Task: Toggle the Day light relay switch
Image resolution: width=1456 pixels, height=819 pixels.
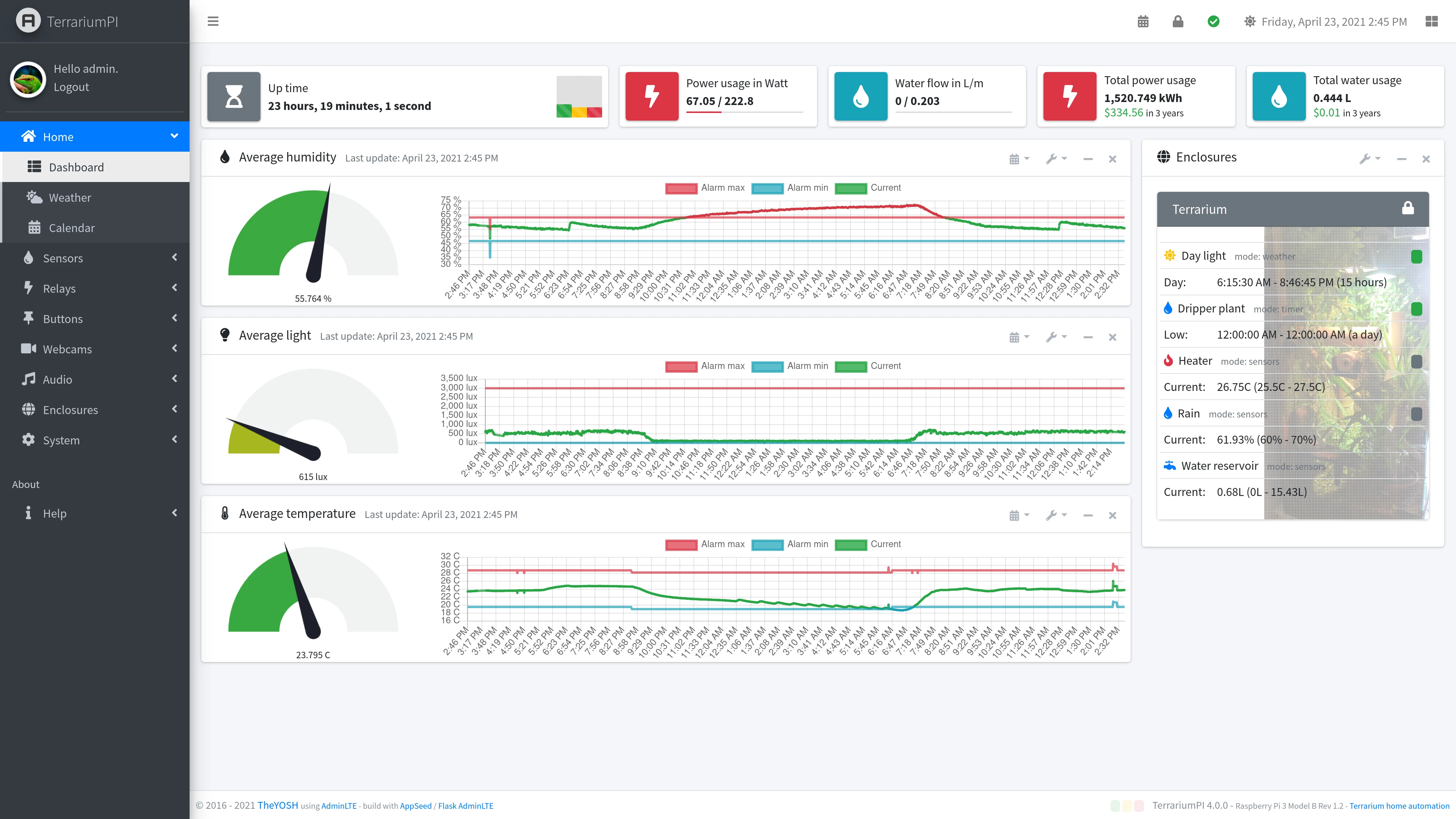Action: (1416, 257)
